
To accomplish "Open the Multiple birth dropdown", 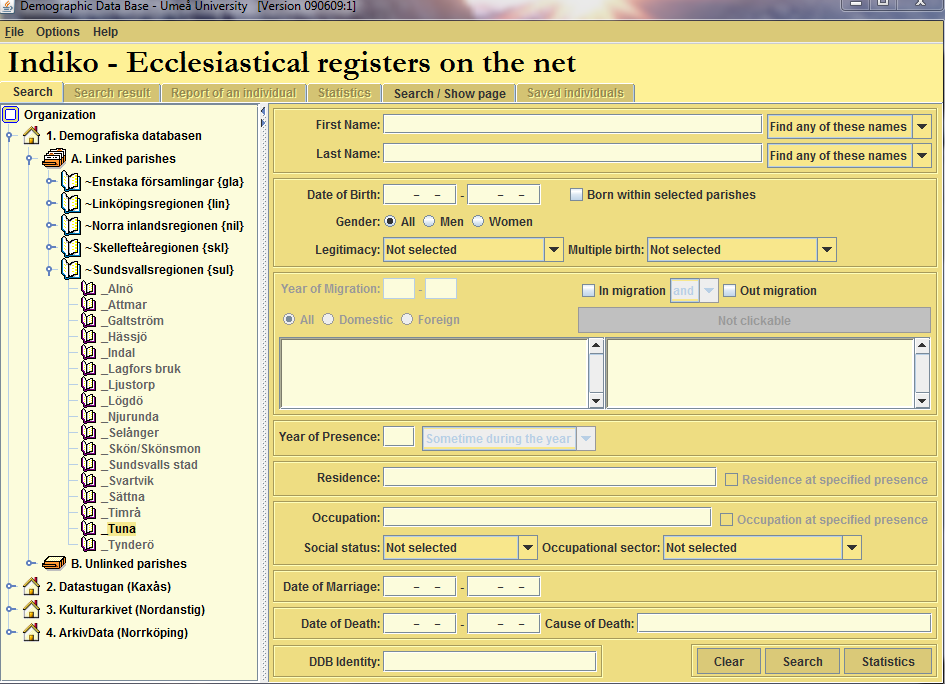I will pyautogui.click(x=826, y=249).
